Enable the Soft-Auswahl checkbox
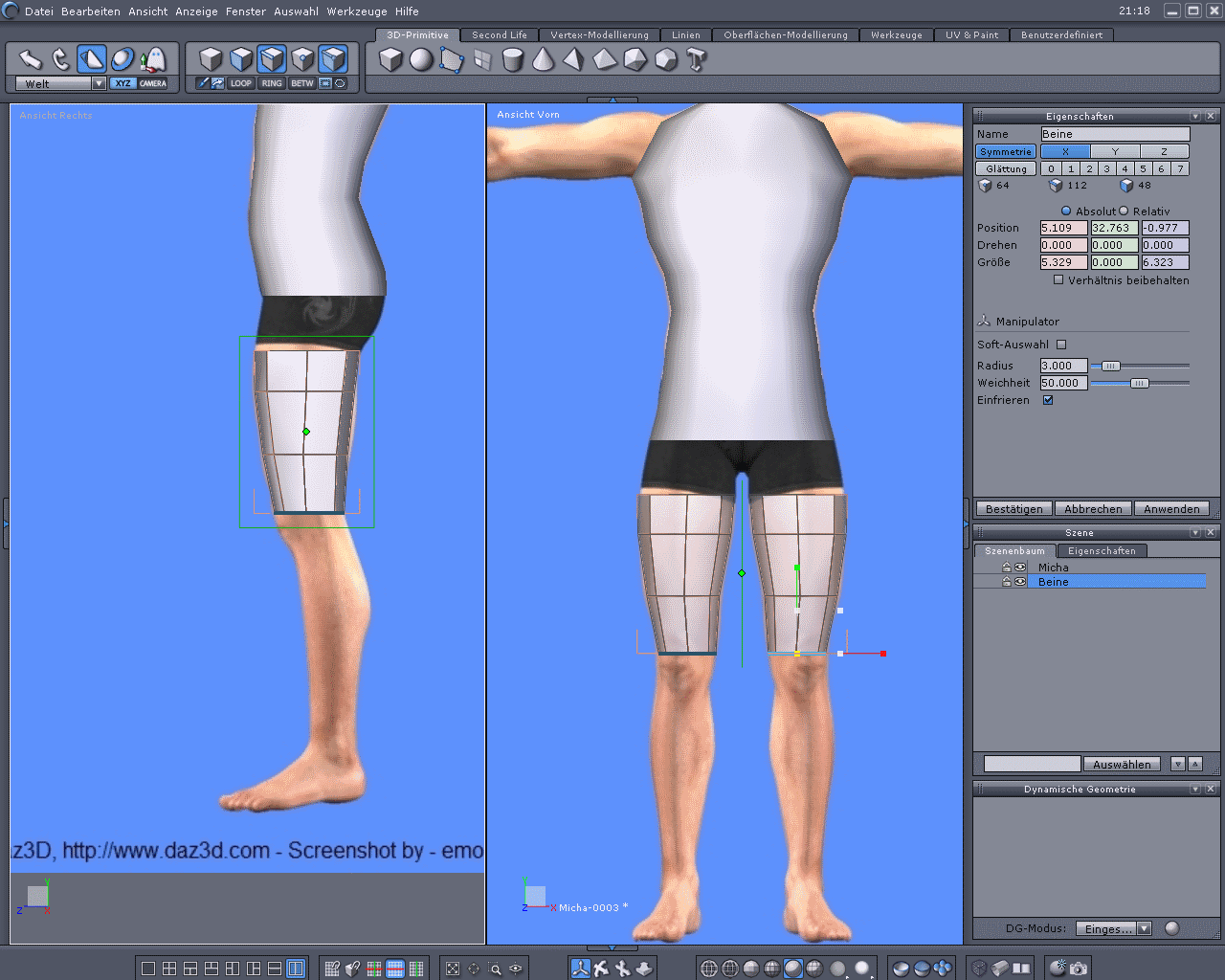 pyautogui.click(x=1061, y=345)
